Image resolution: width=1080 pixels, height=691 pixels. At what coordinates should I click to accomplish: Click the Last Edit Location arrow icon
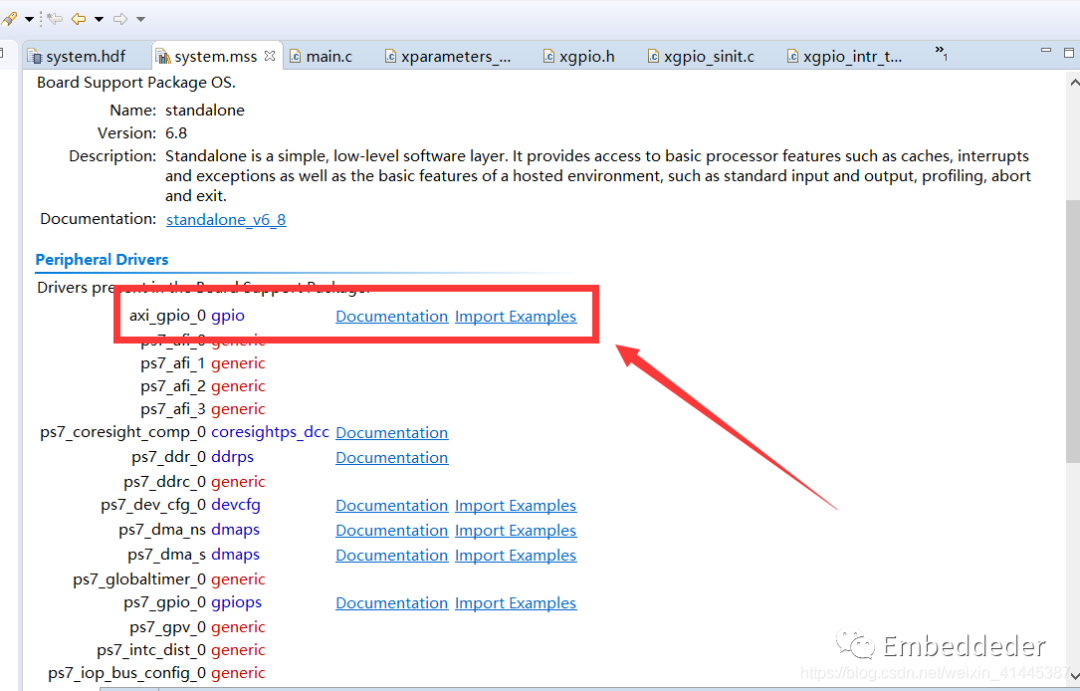tap(56, 19)
